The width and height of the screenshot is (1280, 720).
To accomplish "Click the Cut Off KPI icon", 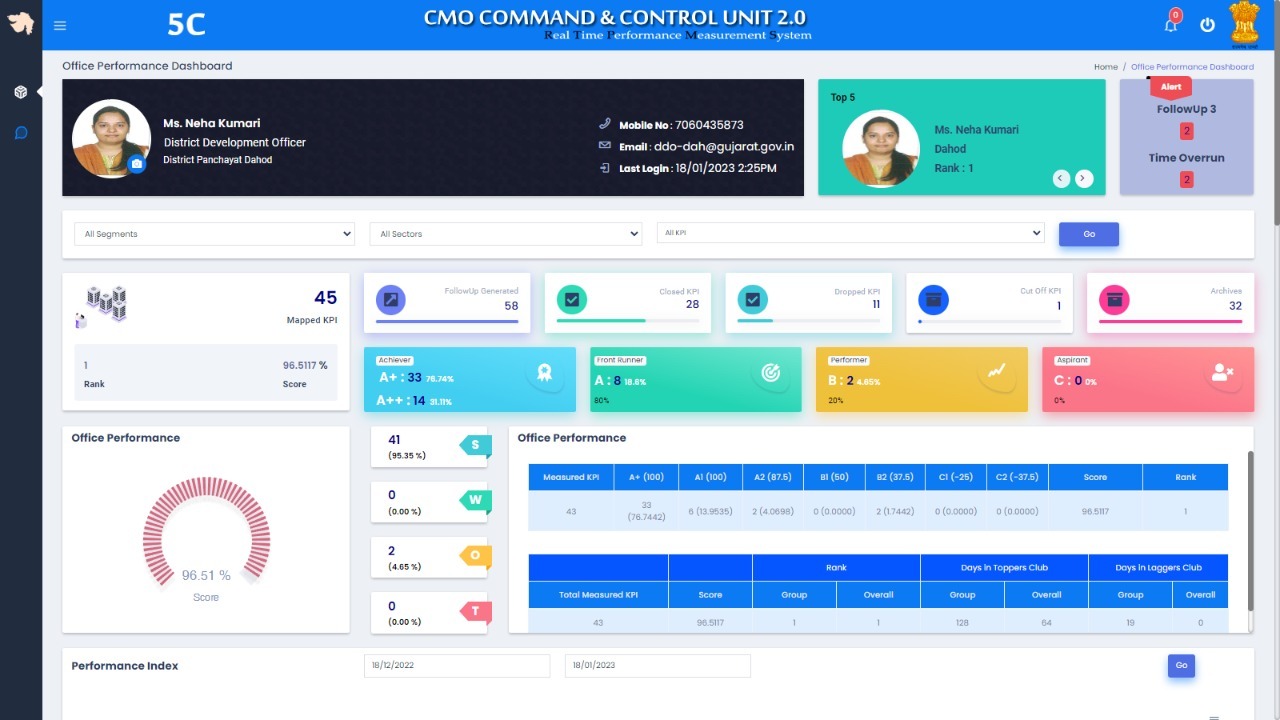I will (x=933, y=299).
